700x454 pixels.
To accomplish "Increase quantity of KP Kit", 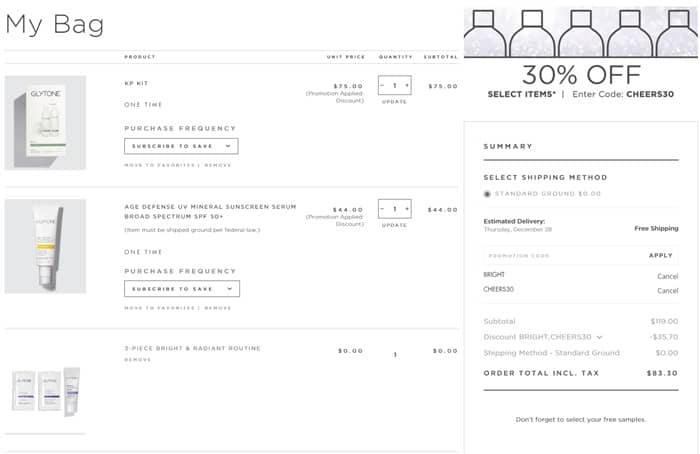I will pyautogui.click(x=406, y=86).
